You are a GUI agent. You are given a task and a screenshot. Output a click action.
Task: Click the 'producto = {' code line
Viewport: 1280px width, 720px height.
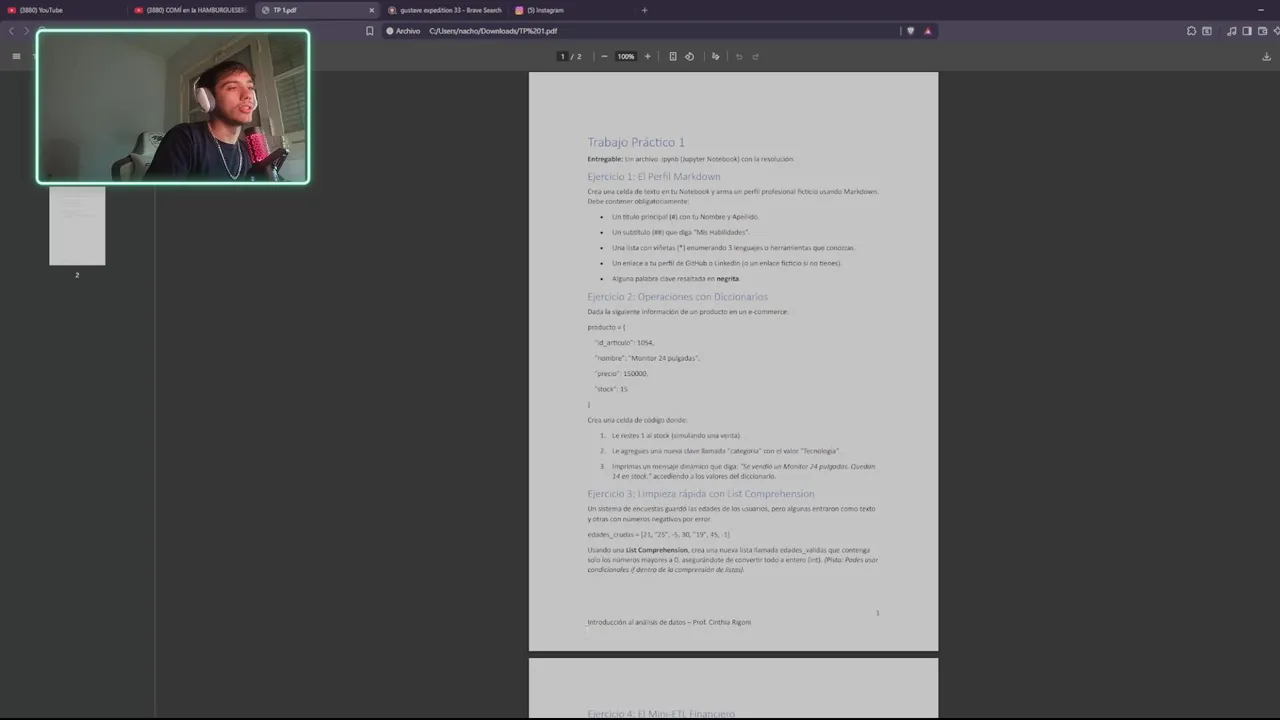[x=606, y=327]
